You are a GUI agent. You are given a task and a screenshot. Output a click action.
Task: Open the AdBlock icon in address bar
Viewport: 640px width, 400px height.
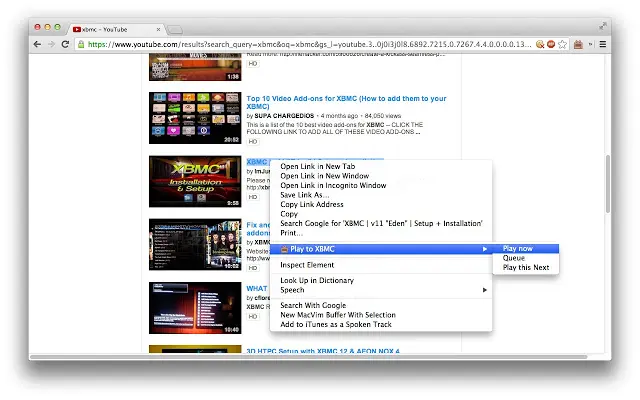coord(551,44)
